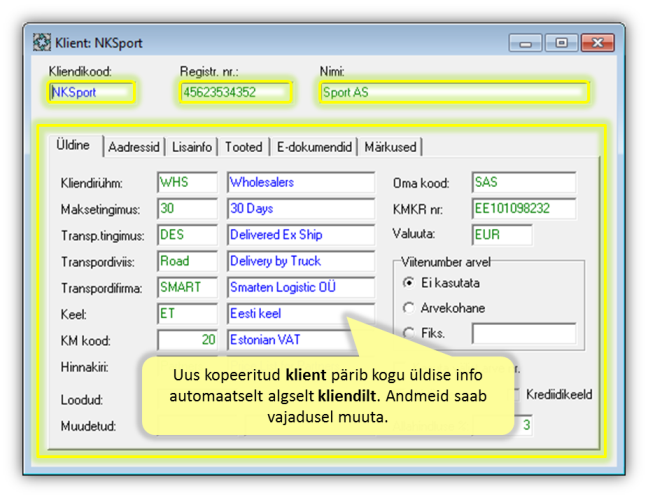The height and width of the screenshot is (498, 648).
Task: Click the Delivery by Truck field
Action: [301, 261]
